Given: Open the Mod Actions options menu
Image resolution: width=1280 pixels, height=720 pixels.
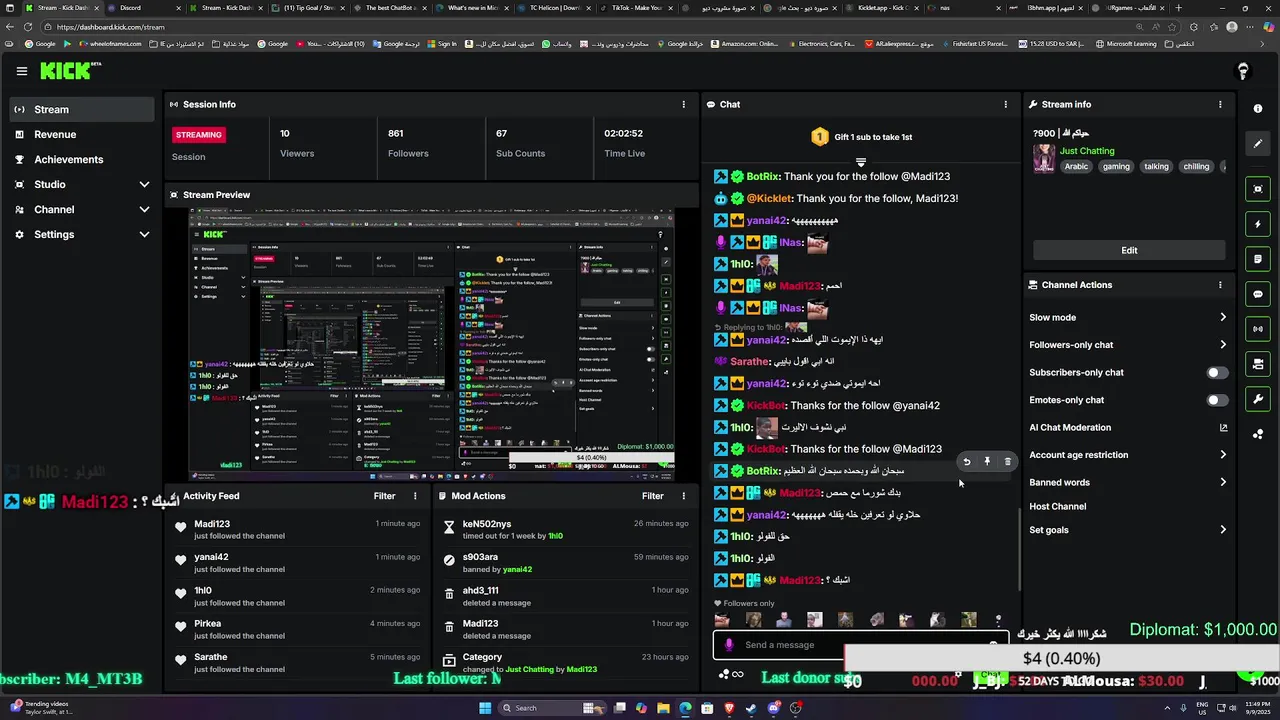Looking at the screenshot, I should 684,496.
